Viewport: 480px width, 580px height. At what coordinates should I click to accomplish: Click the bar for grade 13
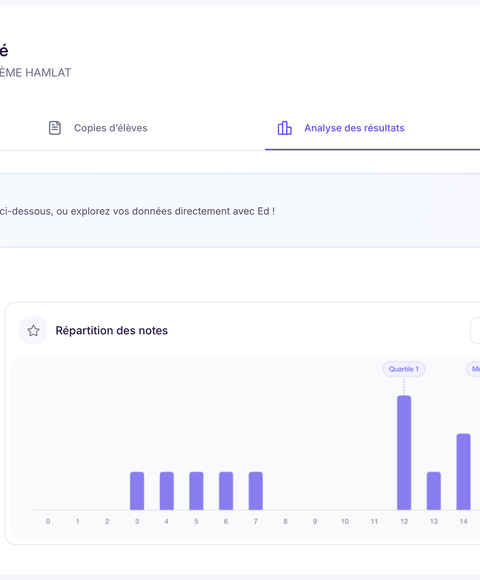[434, 491]
